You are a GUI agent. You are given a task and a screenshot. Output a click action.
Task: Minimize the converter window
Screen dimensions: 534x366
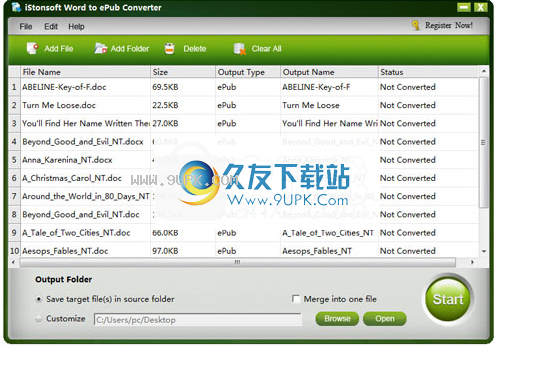tap(464, 7)
